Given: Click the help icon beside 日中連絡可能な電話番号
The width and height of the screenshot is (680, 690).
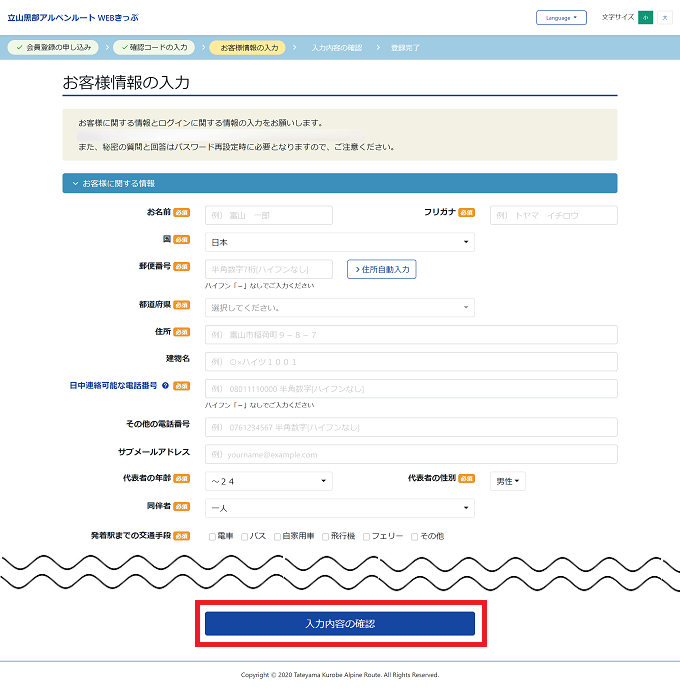Looking at the screenshot, I should (x=165, y=386).
